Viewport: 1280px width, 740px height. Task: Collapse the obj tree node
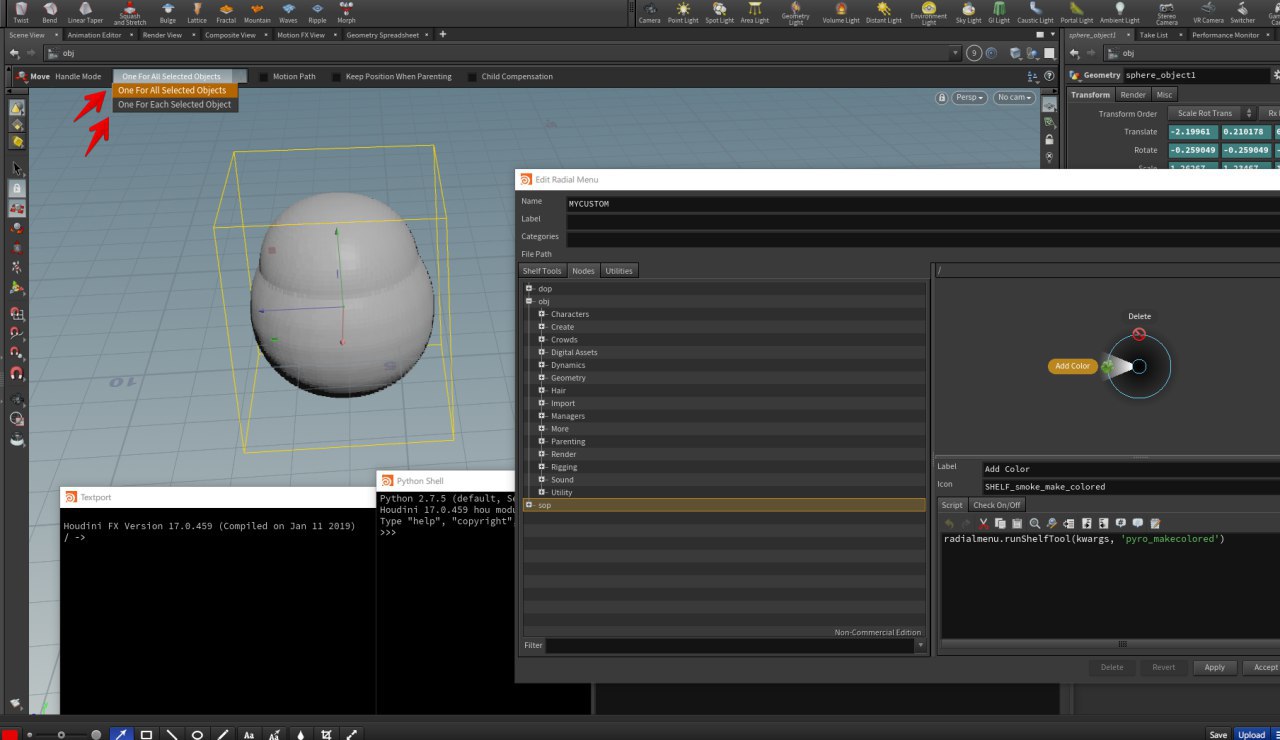tap(530, 301)
